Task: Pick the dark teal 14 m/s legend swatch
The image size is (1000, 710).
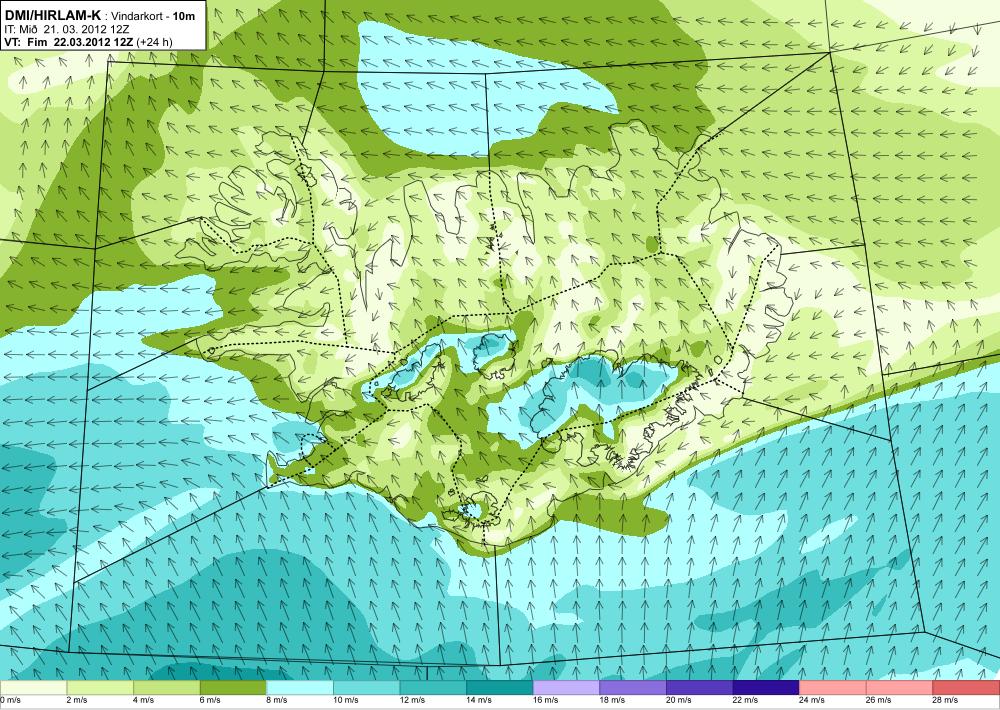Action: coord(499,688)
